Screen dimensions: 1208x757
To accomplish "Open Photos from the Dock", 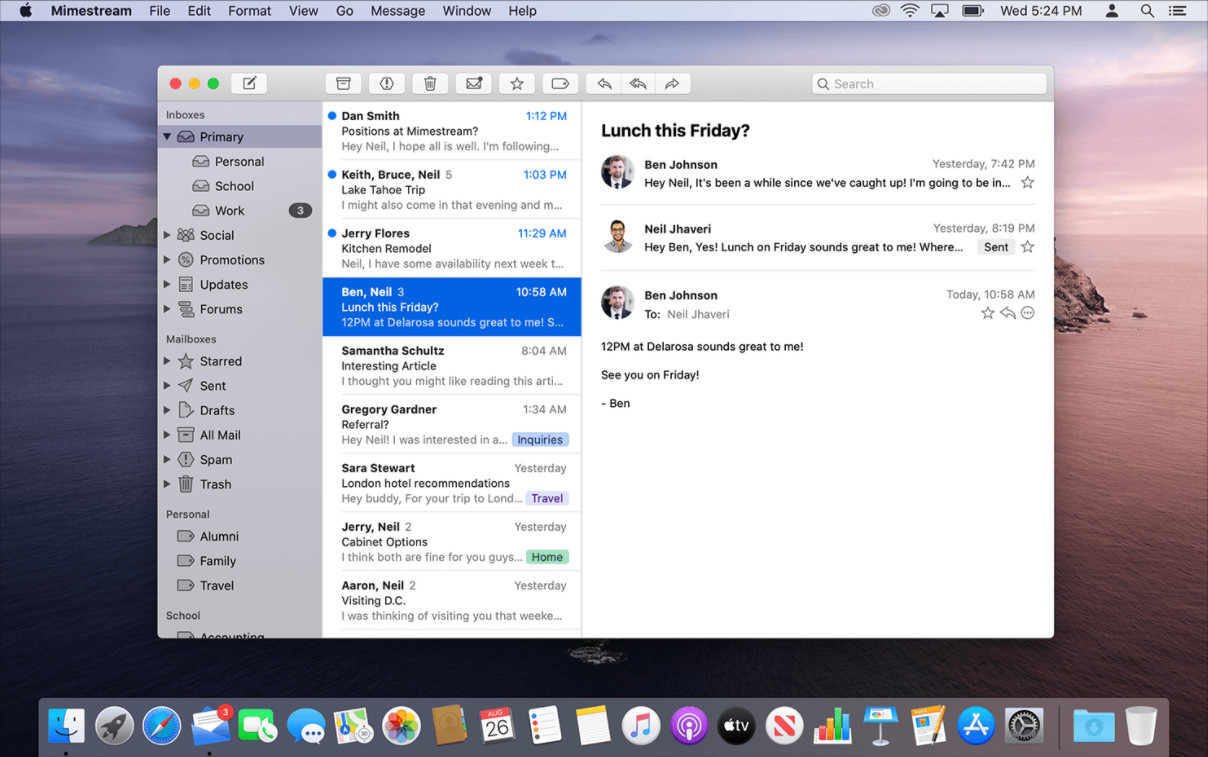I will tap(401, 726).
